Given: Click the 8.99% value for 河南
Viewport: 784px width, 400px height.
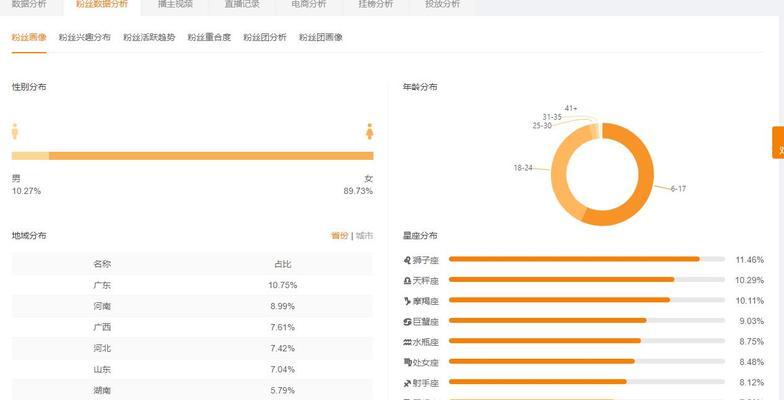Looking at the screenshot, I should (x=282, y=306).
